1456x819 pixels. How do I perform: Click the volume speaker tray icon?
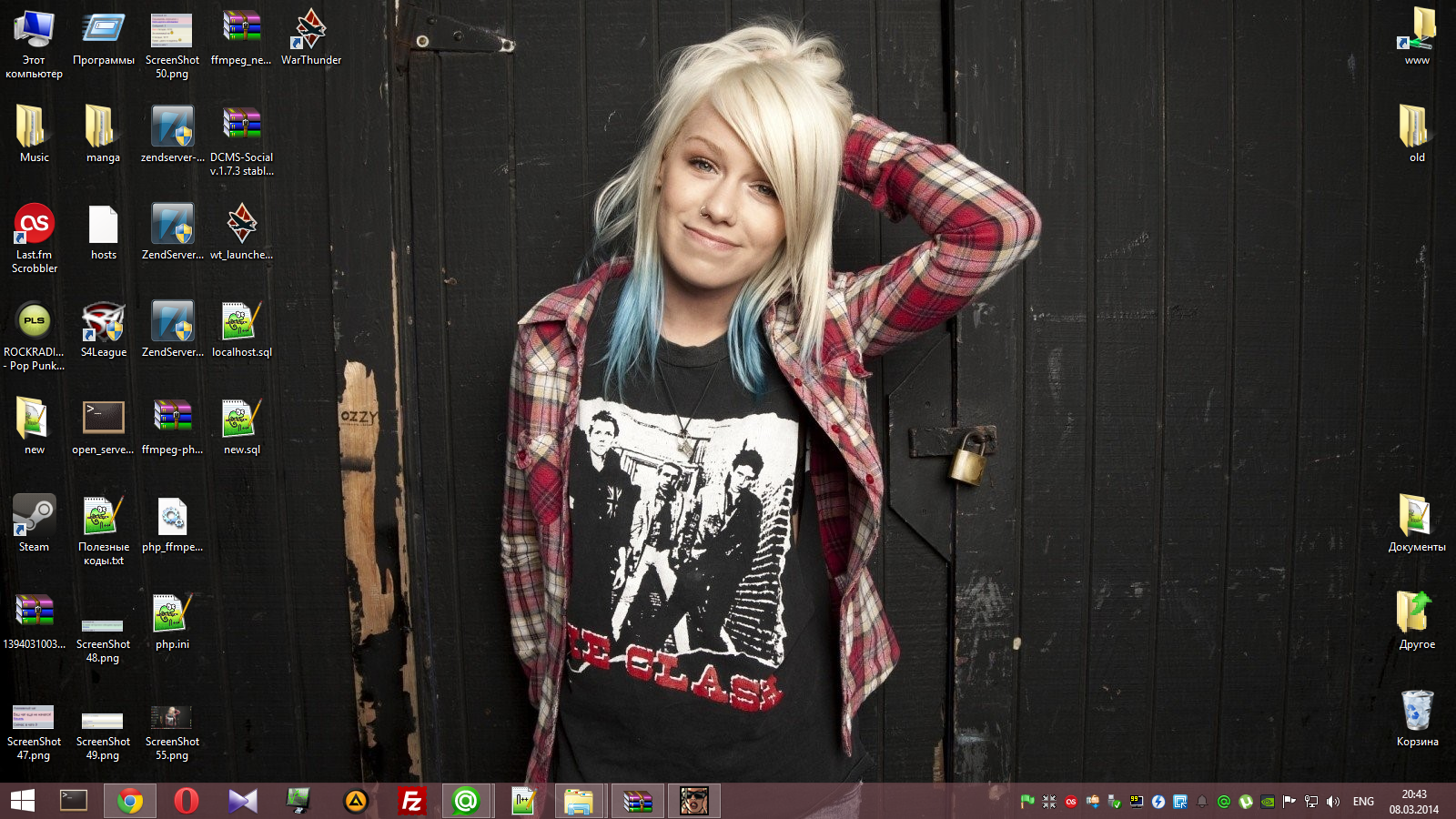pyautogui.click(x=1333, y=802)
